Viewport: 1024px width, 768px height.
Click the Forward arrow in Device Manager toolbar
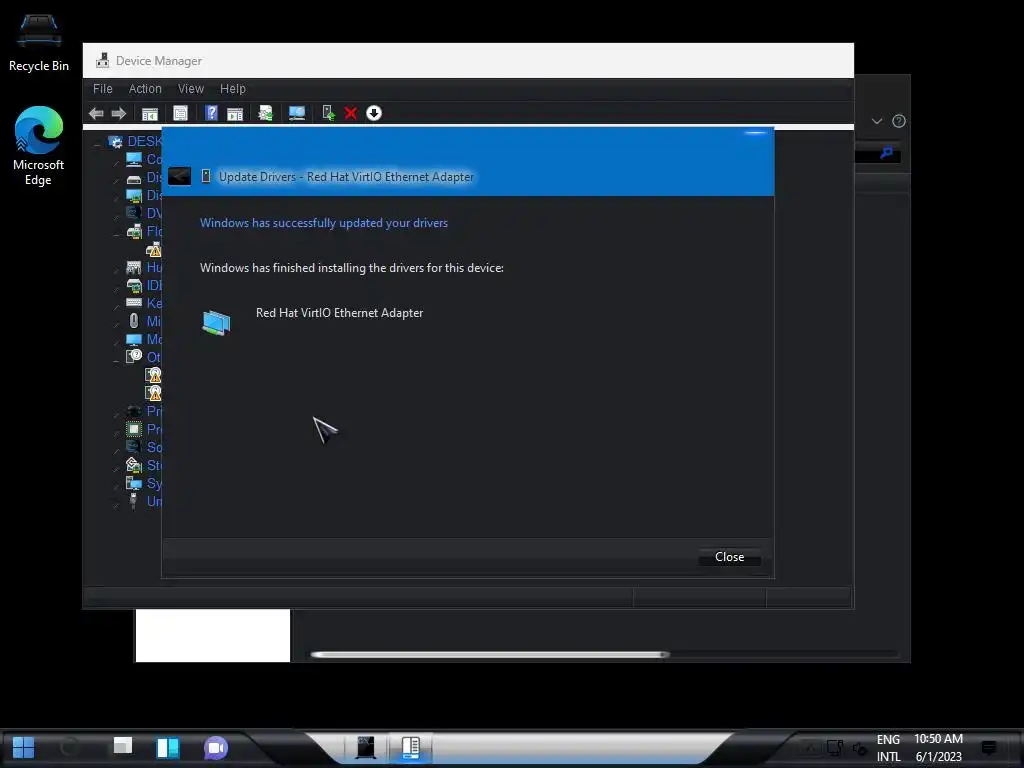point(119,114)
